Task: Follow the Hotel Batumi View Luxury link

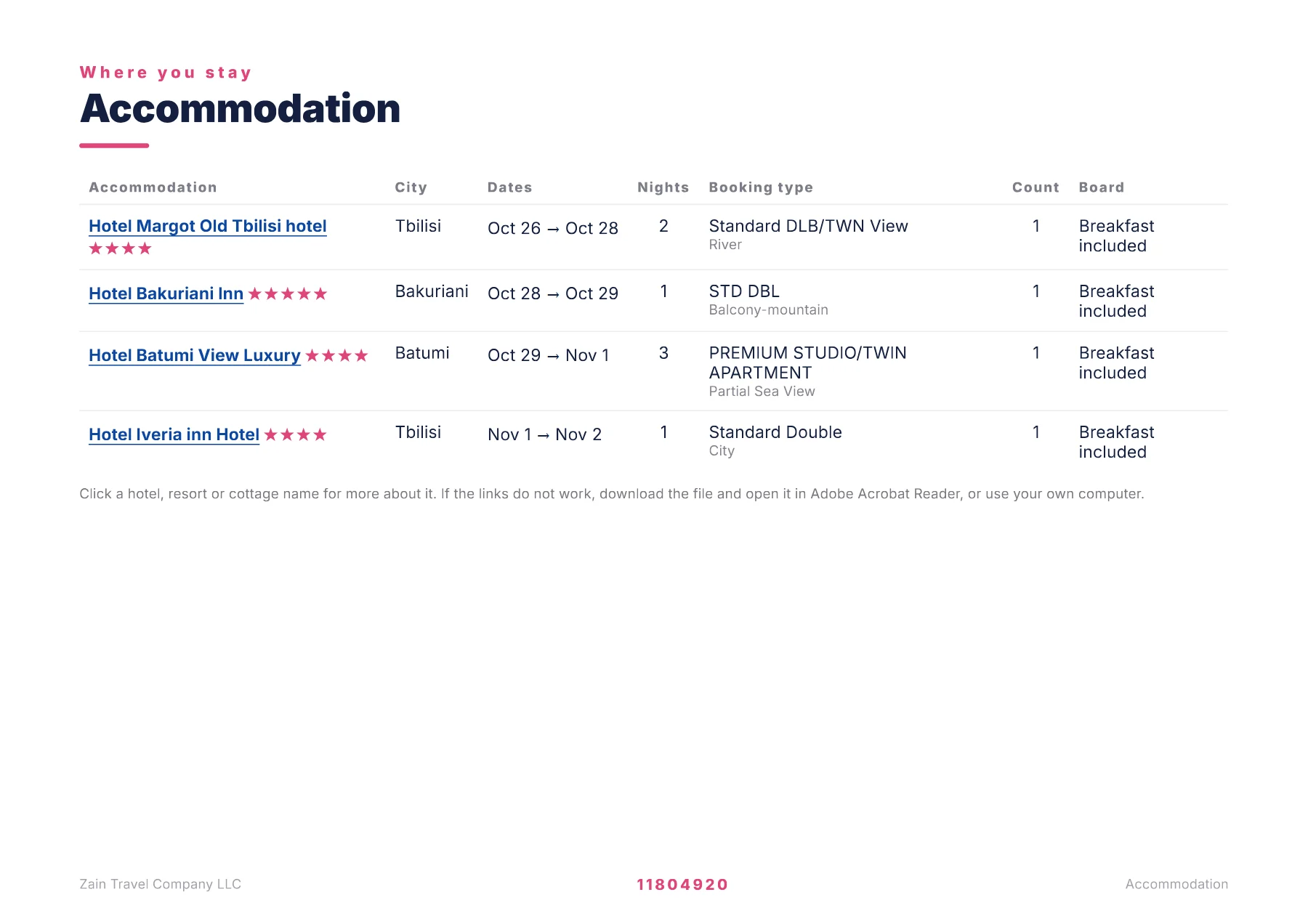Action: click(195, 355)
